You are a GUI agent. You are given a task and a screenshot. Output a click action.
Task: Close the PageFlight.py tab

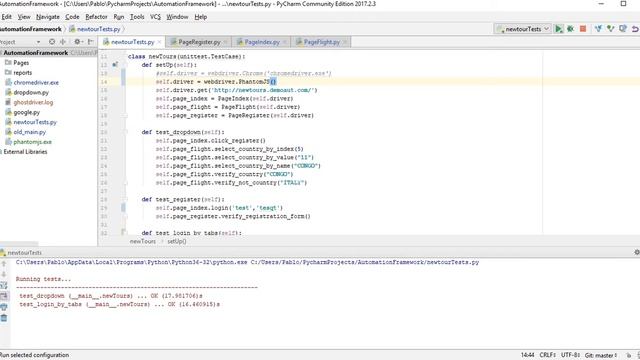345,42
